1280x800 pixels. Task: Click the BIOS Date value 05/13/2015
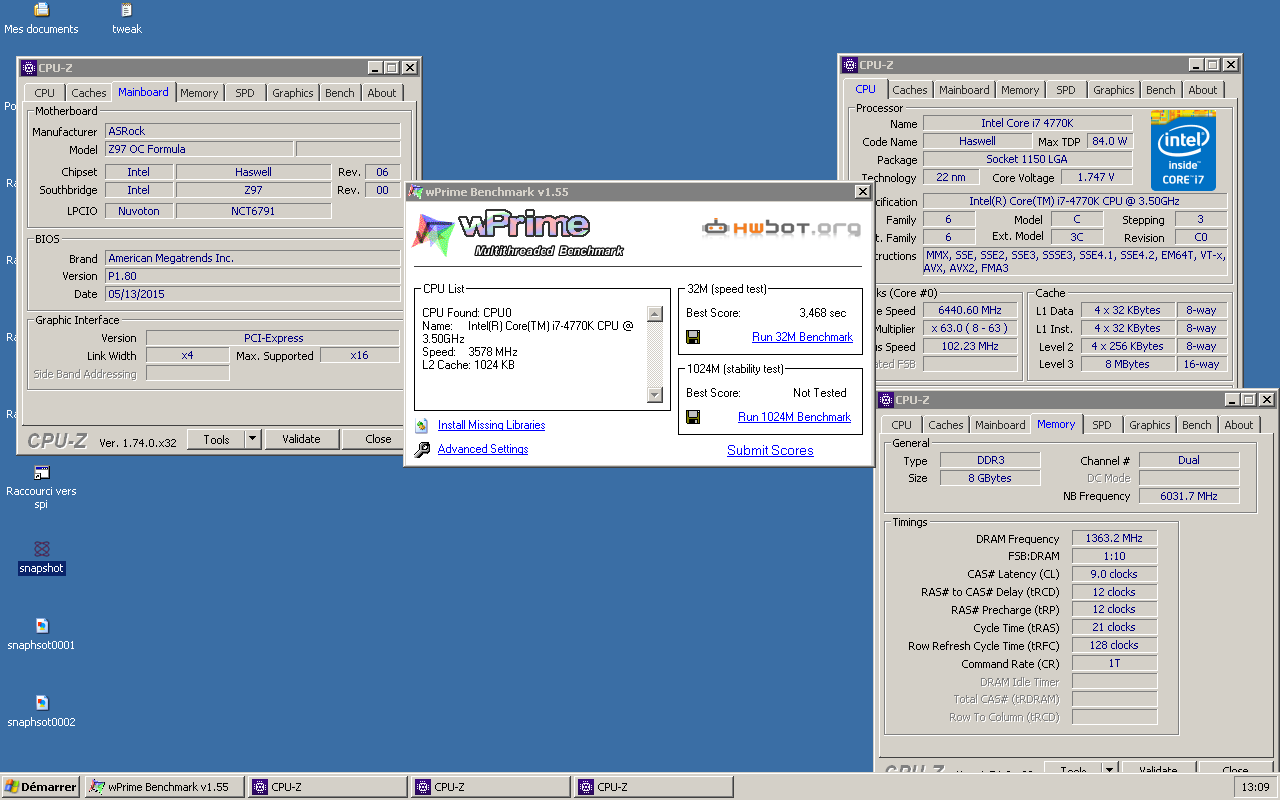coord(253,294)
